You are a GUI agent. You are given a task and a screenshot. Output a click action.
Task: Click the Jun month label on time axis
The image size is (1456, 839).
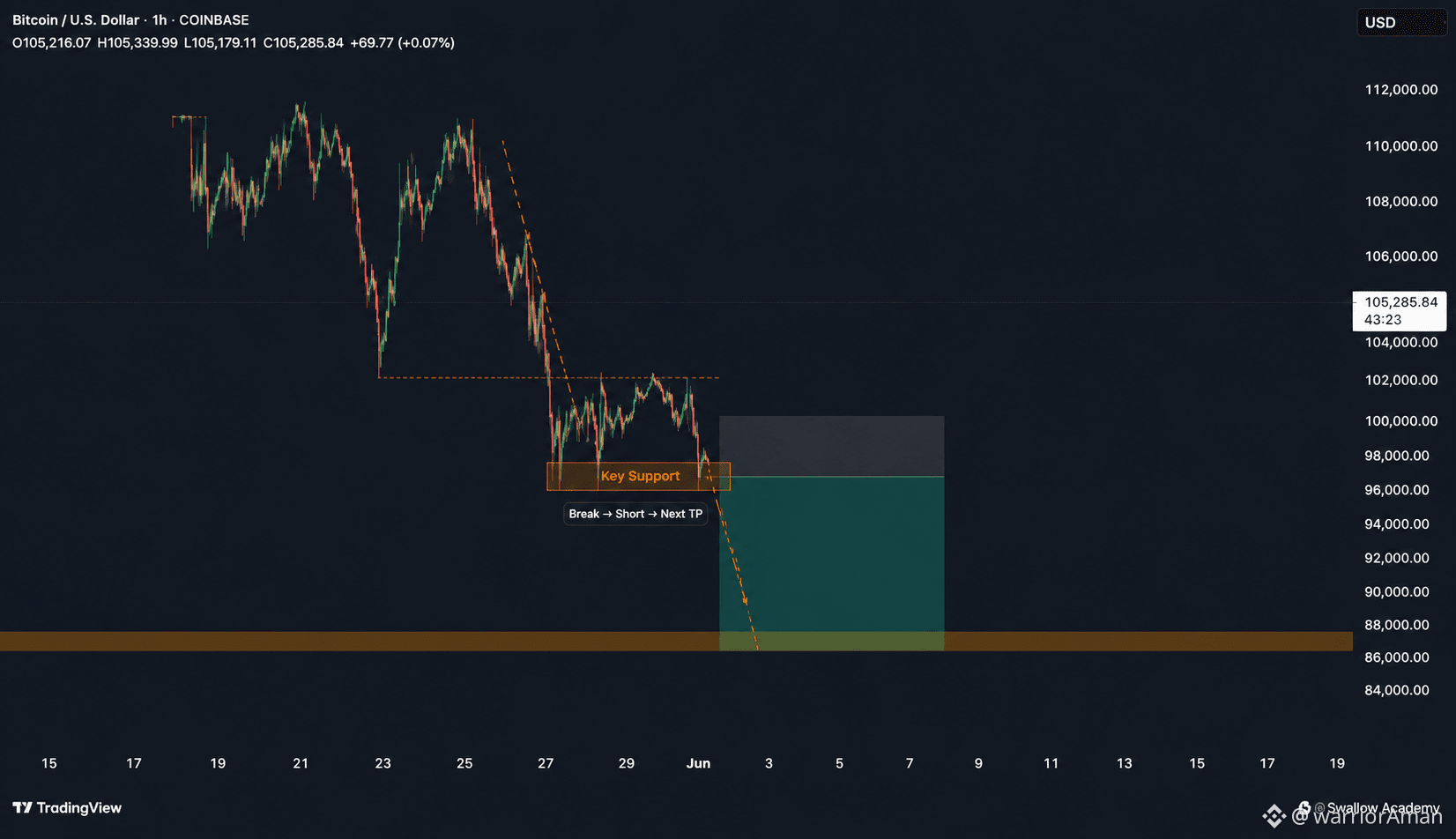click(698, 763)
